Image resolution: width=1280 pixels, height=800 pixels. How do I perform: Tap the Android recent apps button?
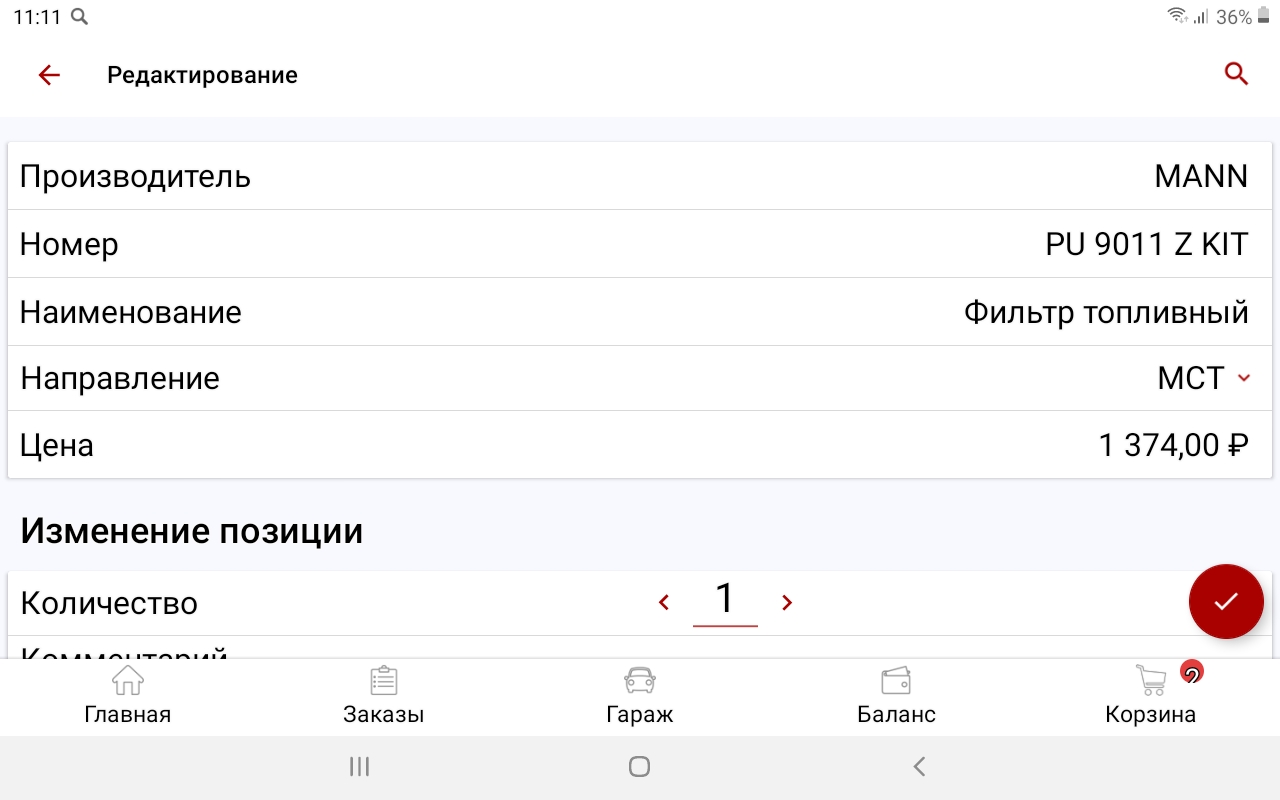360,767
